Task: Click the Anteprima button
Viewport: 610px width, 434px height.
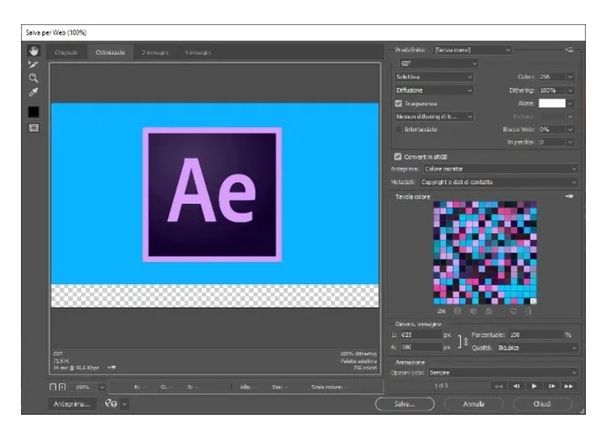Action: [x=72, y=404]
